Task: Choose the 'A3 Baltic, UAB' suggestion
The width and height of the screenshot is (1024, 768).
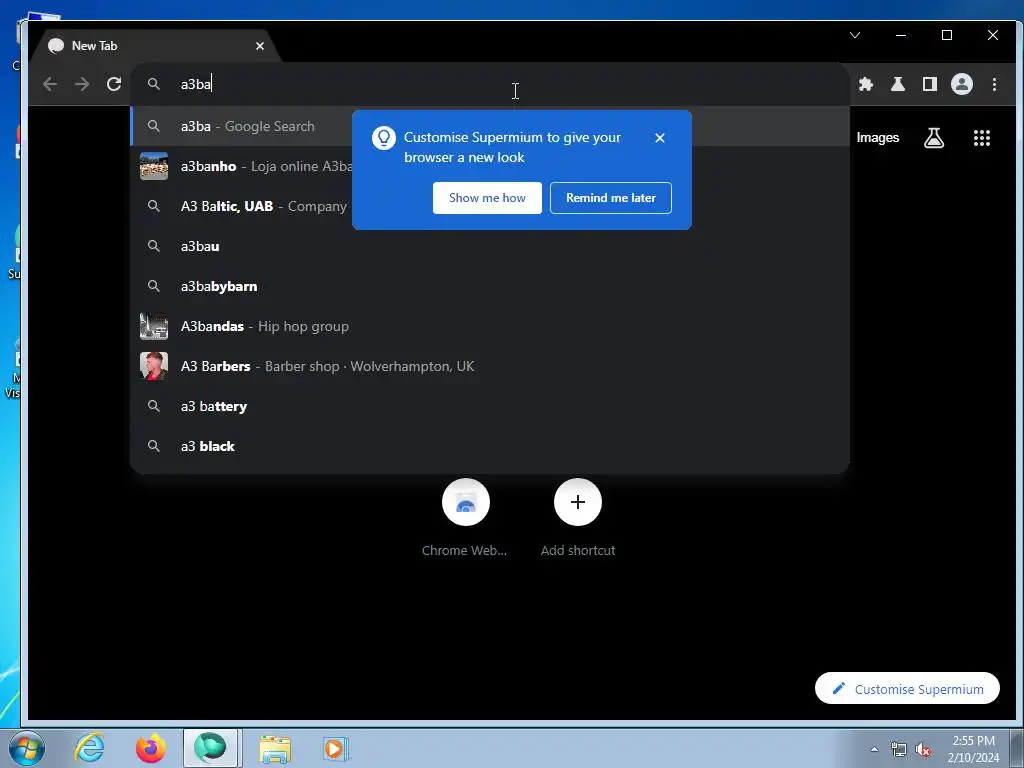Action: [490, 206]
